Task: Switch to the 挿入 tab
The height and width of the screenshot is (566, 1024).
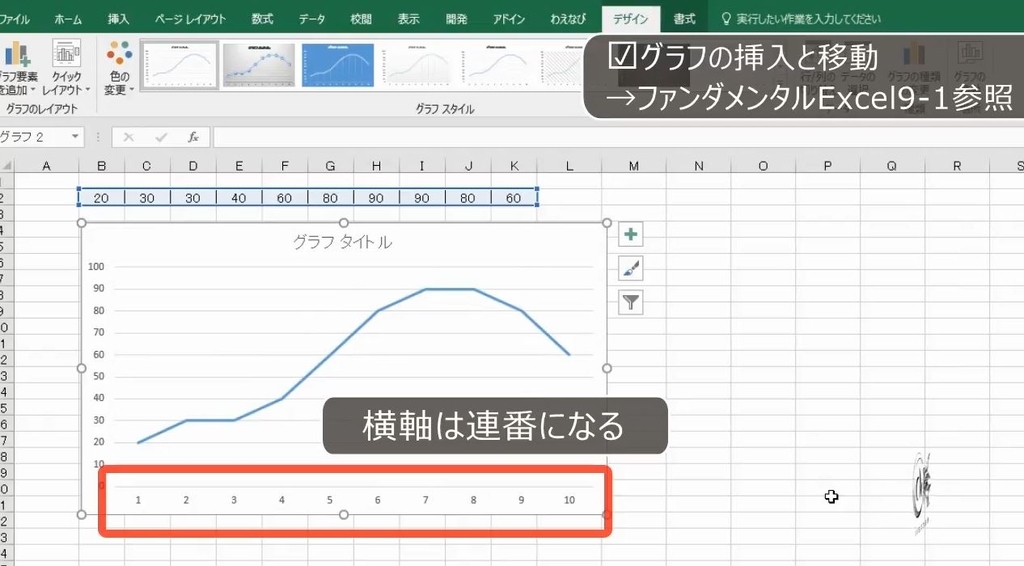Action: [x=118, y=19]
